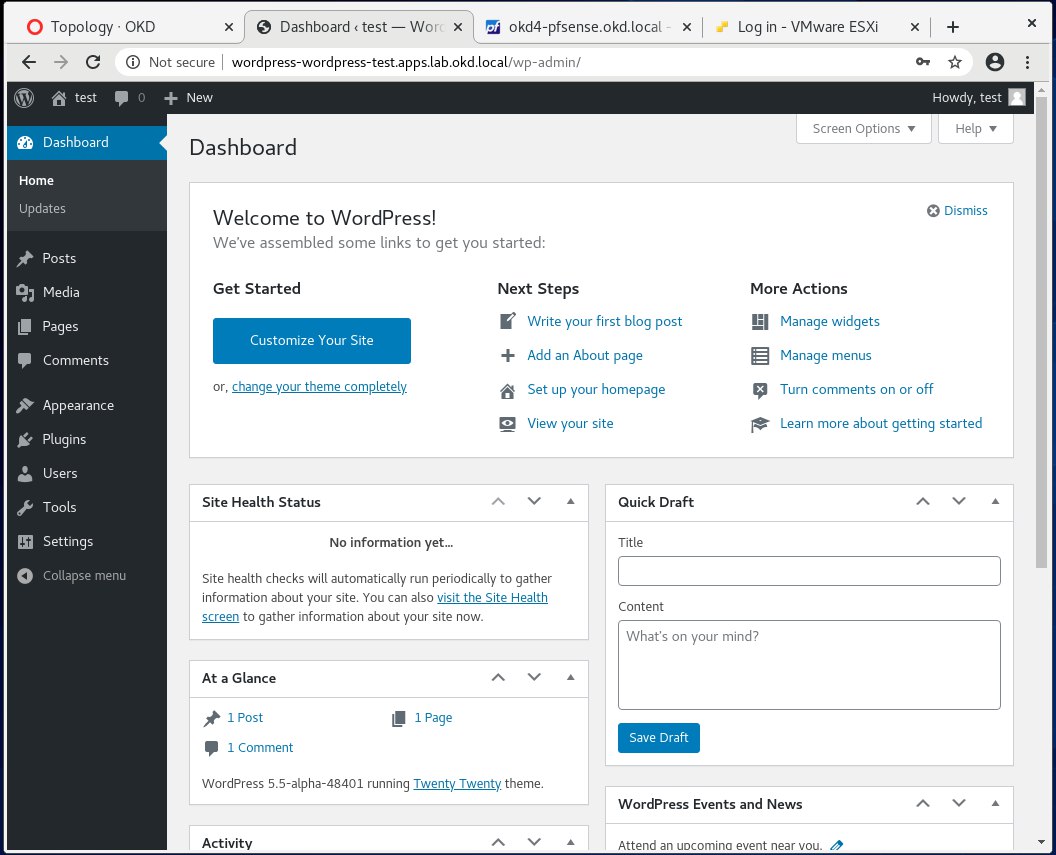1056x855 pixels.
Task: Open the user avatar in admin bar
Action: coord(1017,98)
